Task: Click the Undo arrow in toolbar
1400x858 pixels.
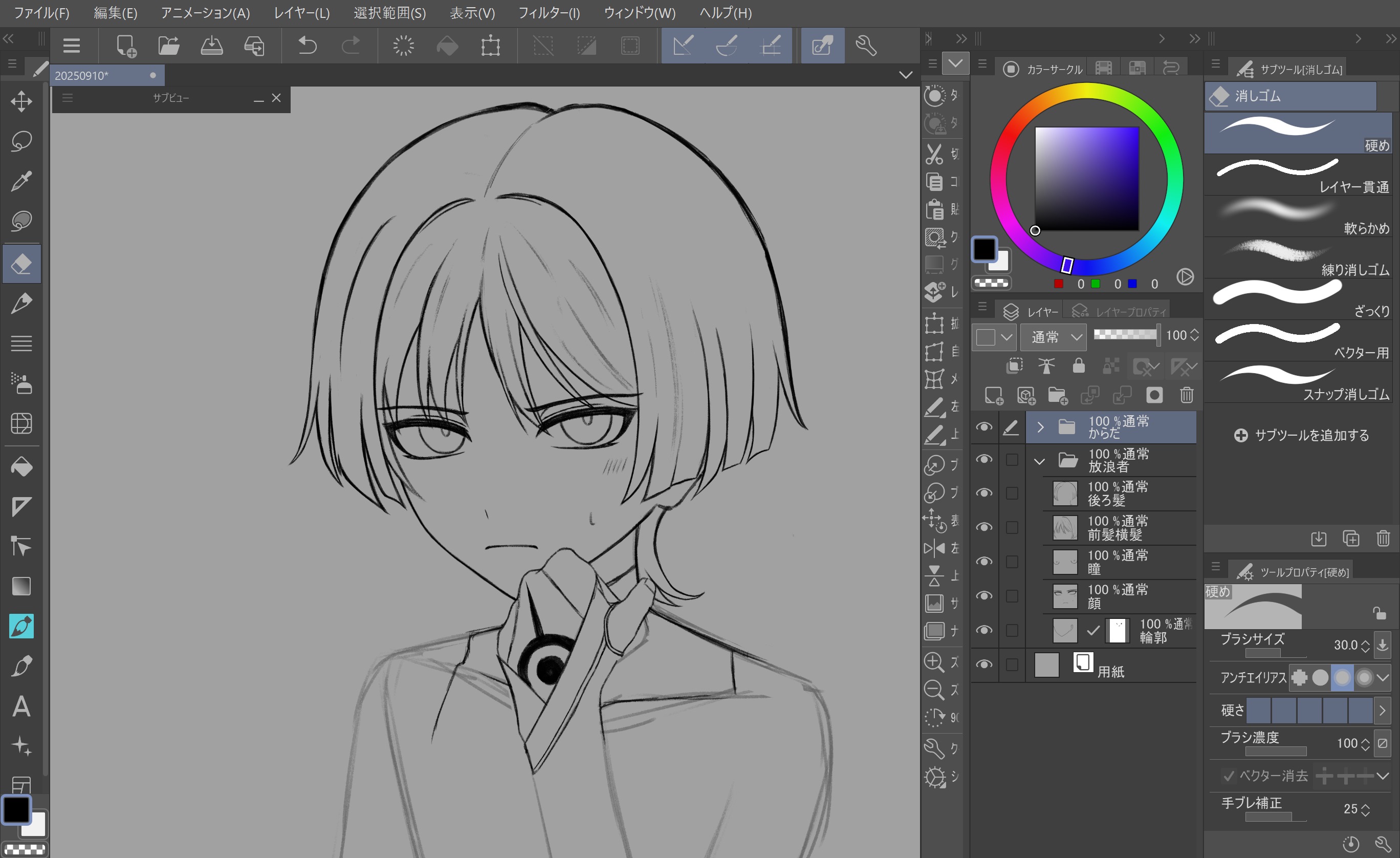Action: click(307, 46)
